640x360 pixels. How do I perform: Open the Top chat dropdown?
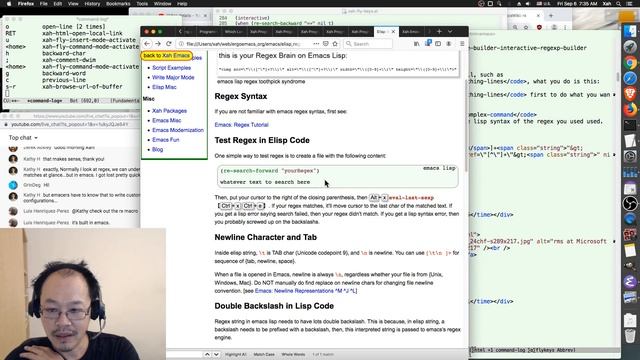tap(23, 138)
